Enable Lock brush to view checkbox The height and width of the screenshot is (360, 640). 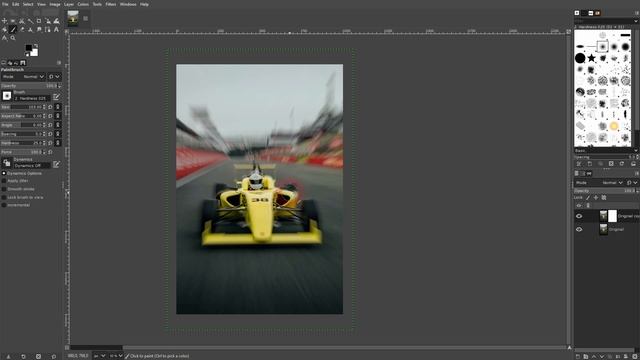click(4, 197)
